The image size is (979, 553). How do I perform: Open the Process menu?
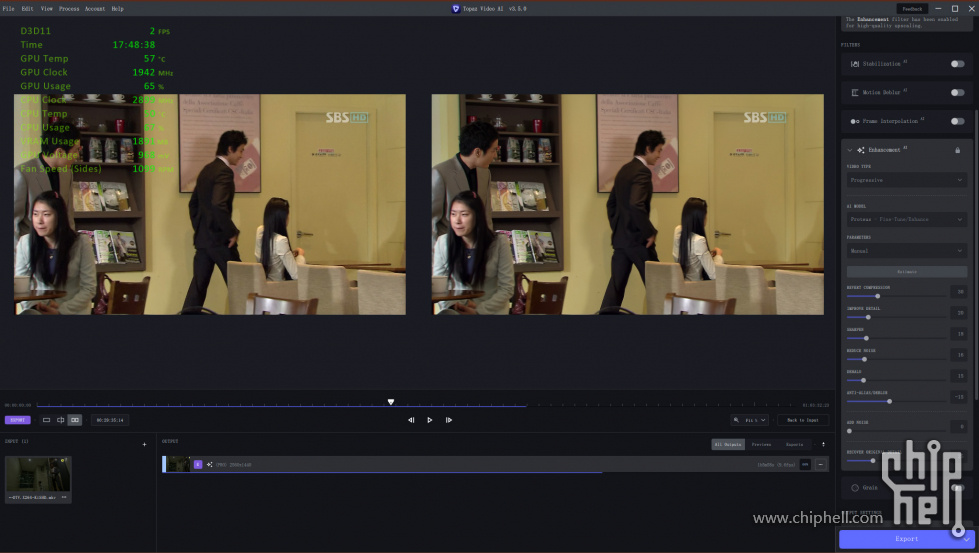coord(69,9)
